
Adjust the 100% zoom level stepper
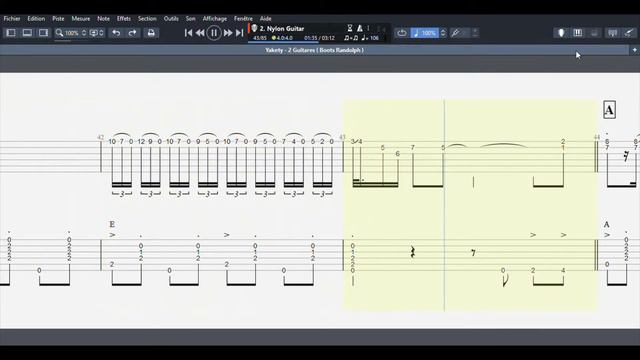tap(84, 33)
